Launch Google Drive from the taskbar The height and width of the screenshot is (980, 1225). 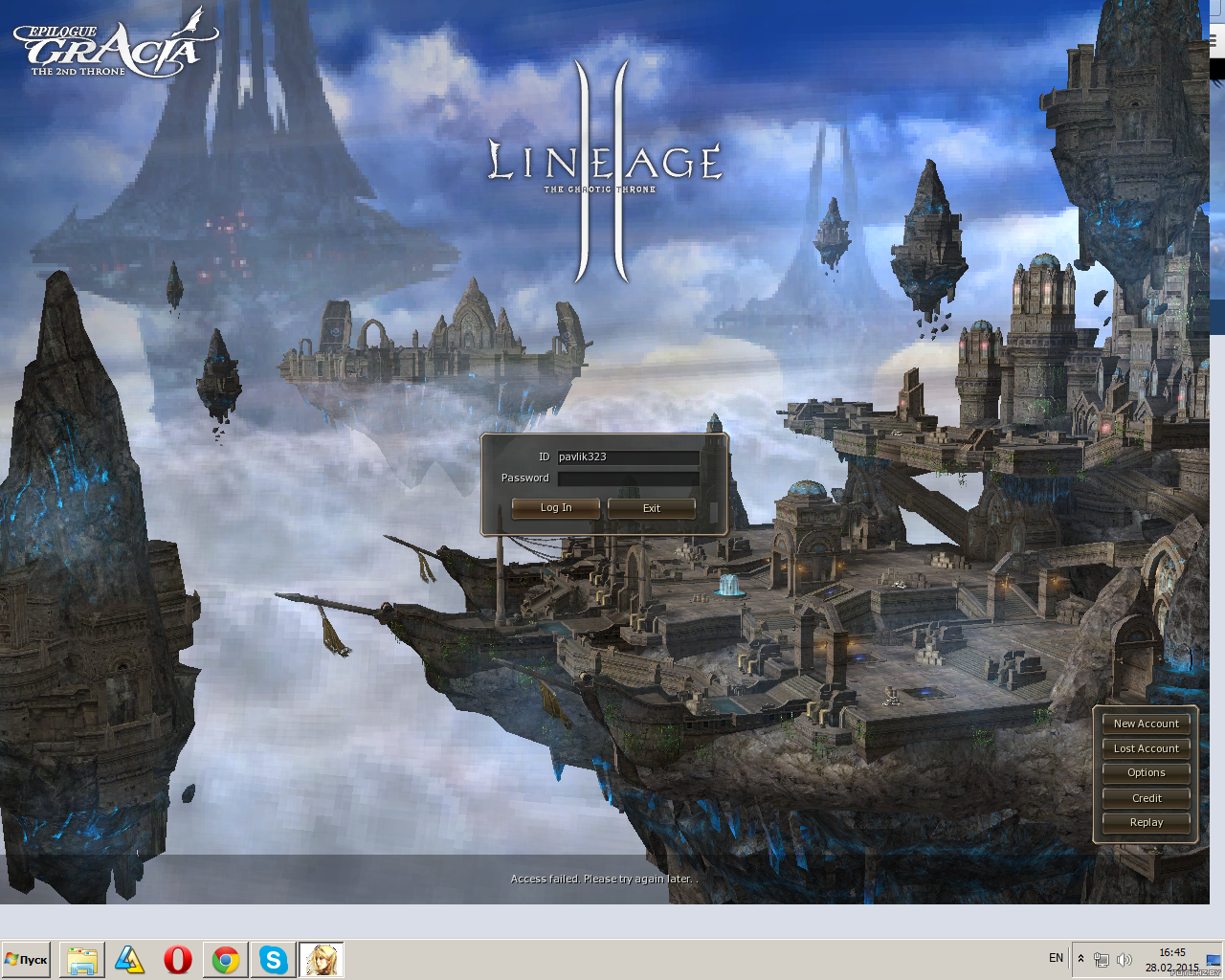(x=130, y=960)
